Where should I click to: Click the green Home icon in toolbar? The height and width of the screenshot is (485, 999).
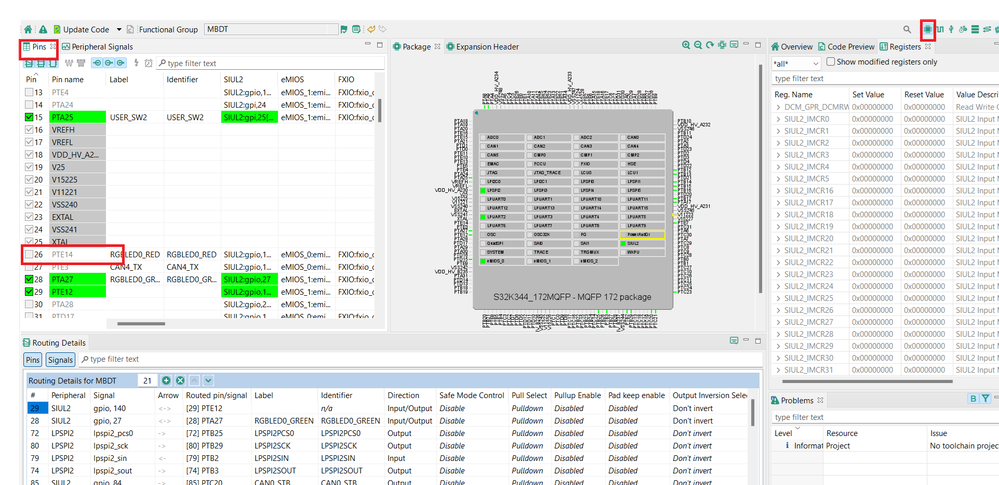[28, 29]
